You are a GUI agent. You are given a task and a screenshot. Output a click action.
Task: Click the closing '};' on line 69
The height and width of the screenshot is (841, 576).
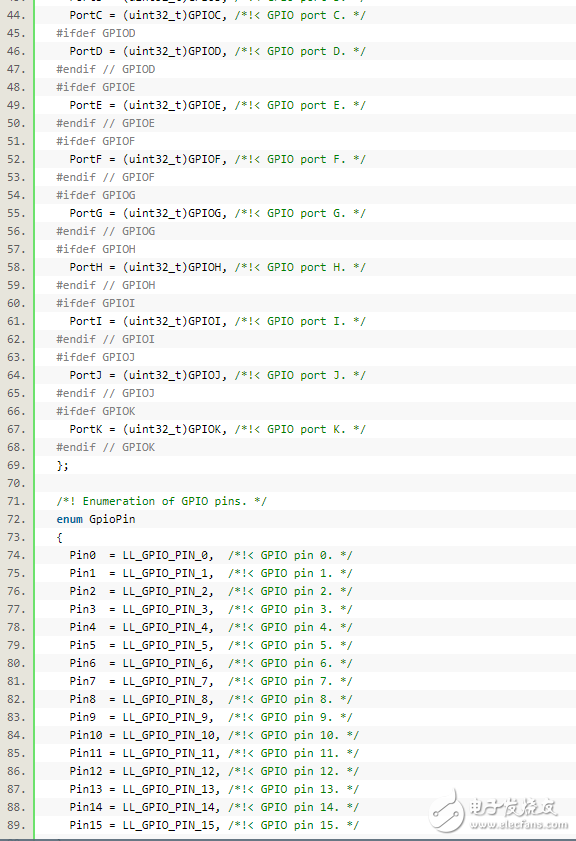coord(63,466)
